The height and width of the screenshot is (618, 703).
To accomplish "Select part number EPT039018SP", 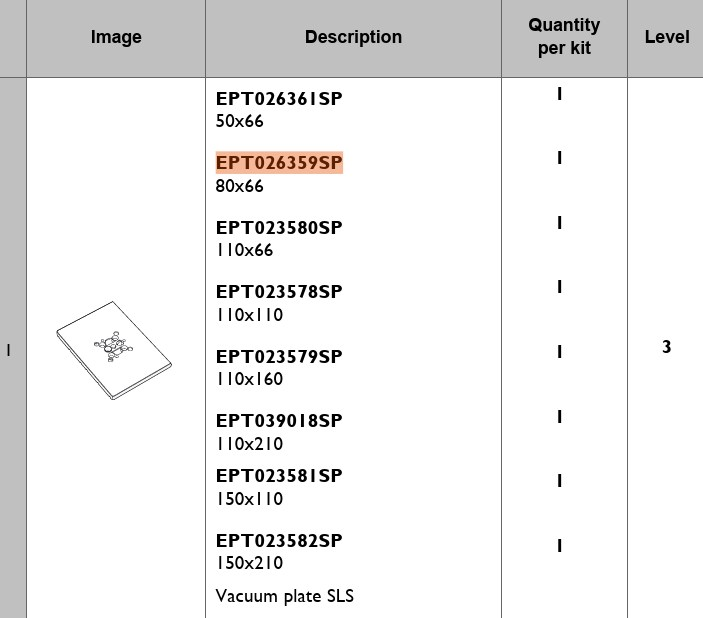I will [279, 421].
